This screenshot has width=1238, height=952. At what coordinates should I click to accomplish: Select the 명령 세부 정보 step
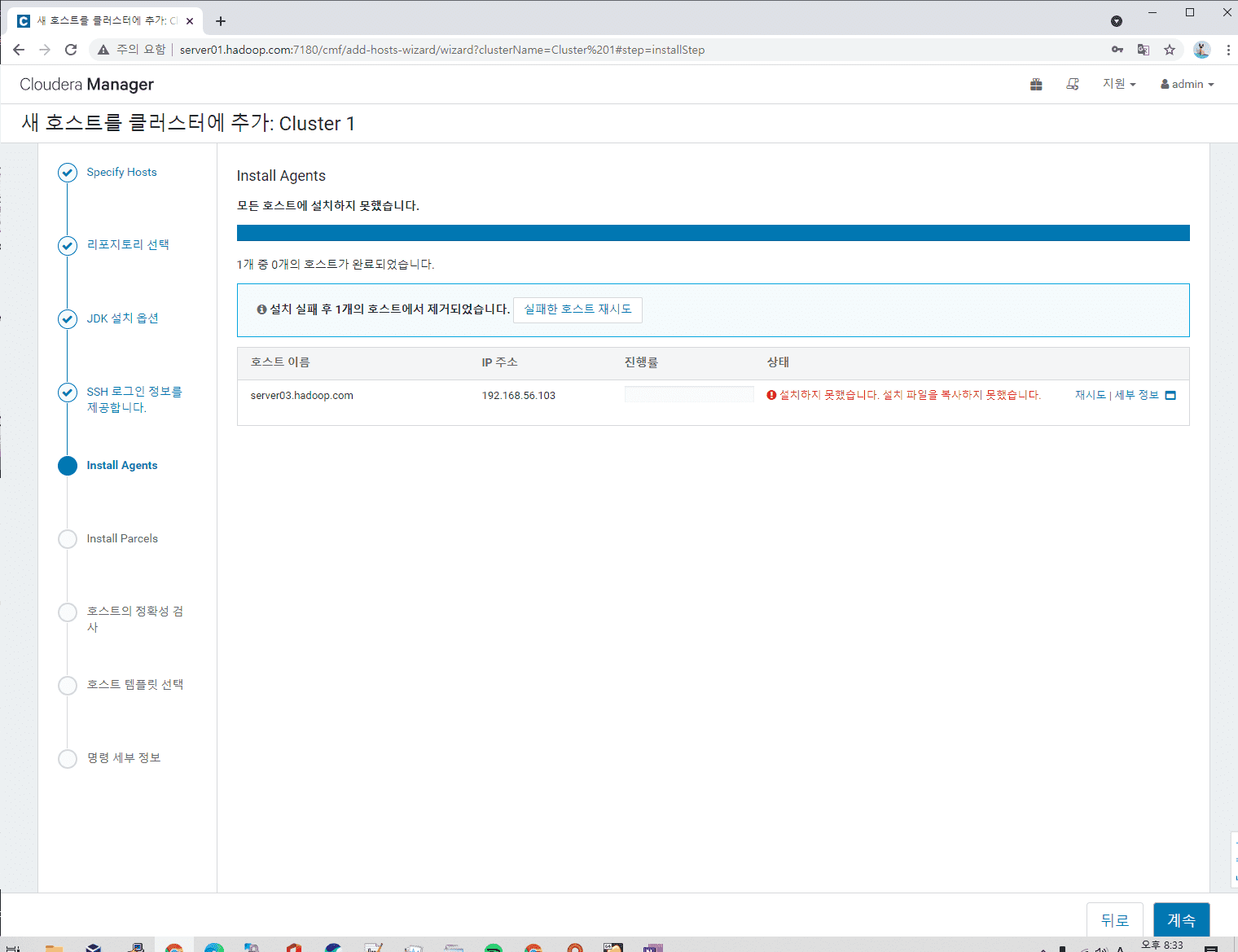coord(124,757)
